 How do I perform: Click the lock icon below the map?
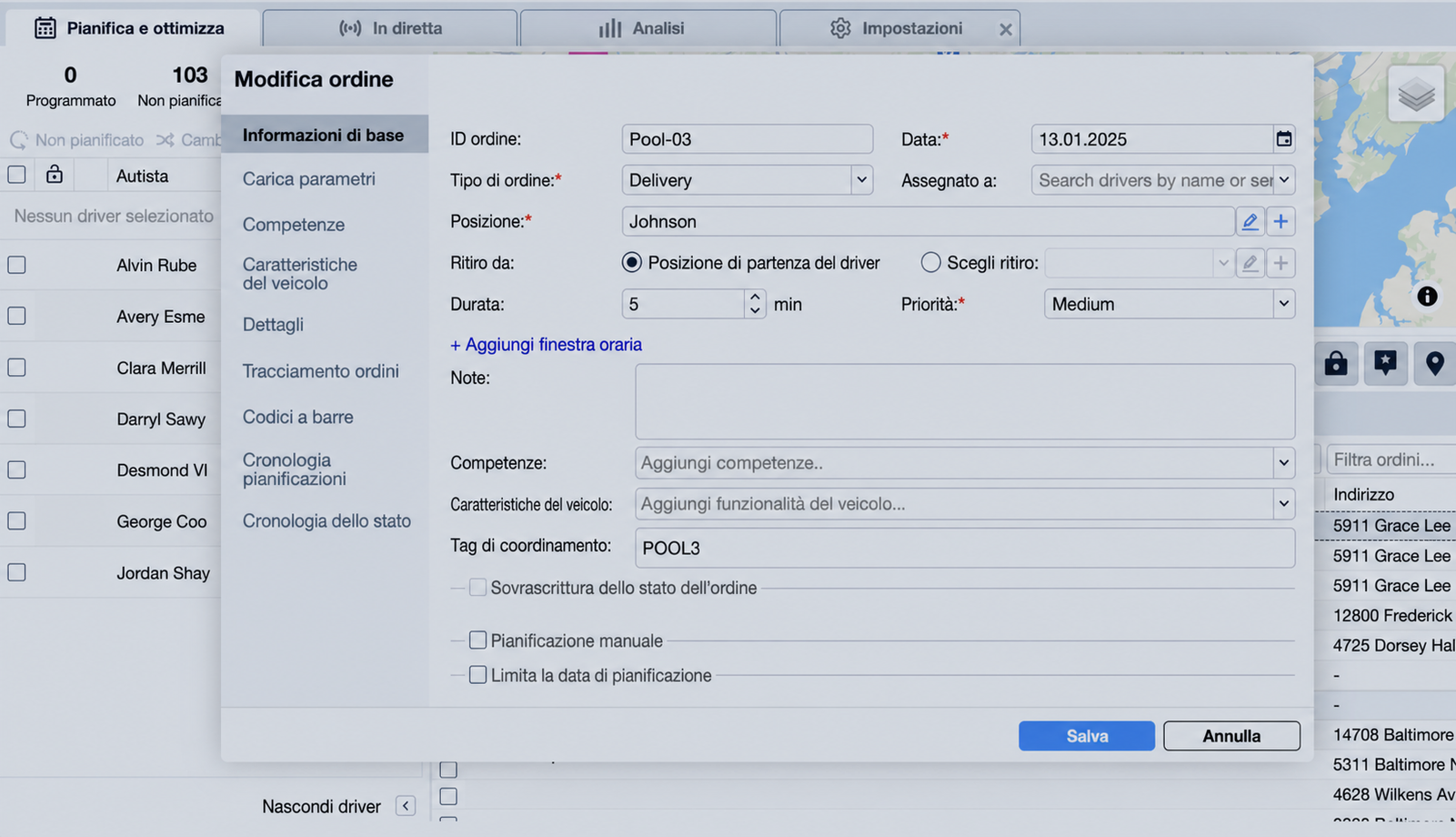tap(1336, 364)
